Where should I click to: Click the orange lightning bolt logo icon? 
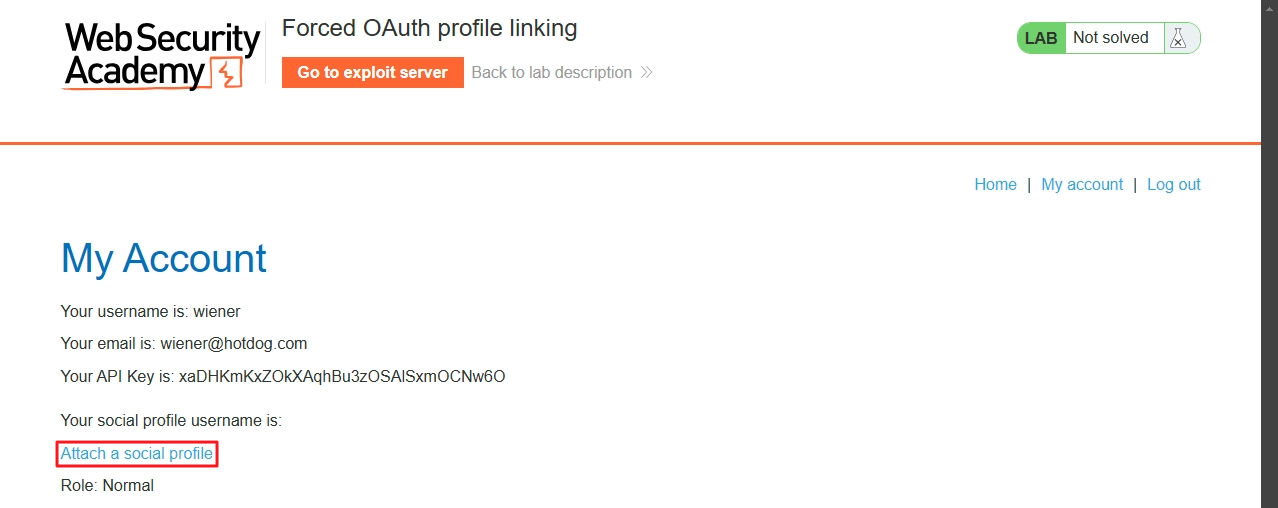point(227,74)
